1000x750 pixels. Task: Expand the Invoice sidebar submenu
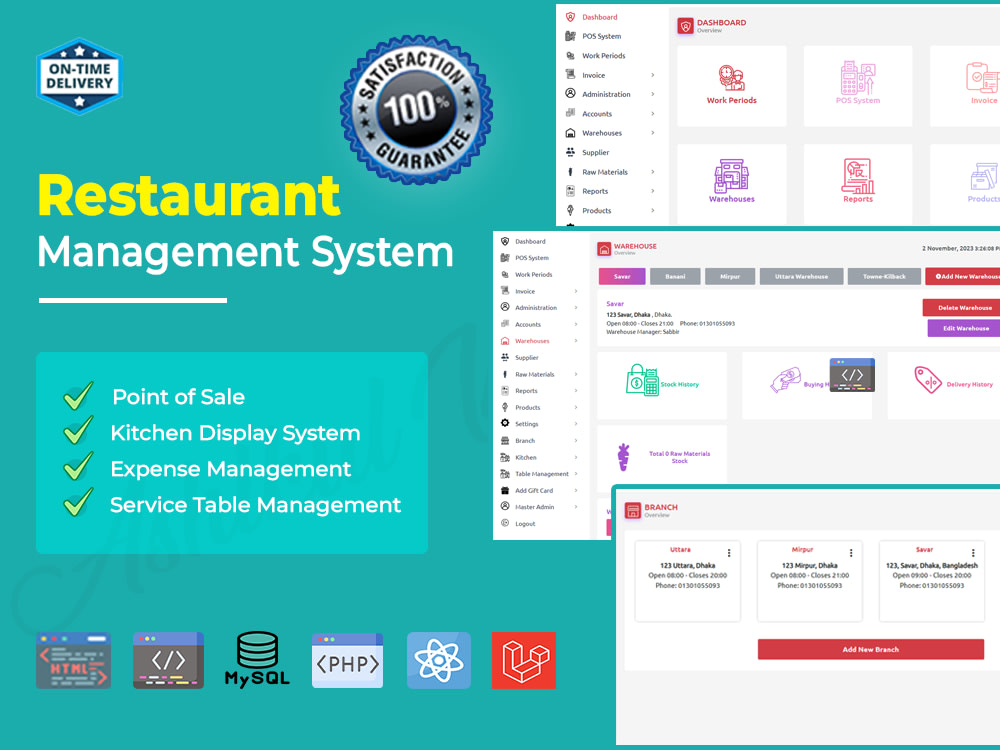(576, 291)
